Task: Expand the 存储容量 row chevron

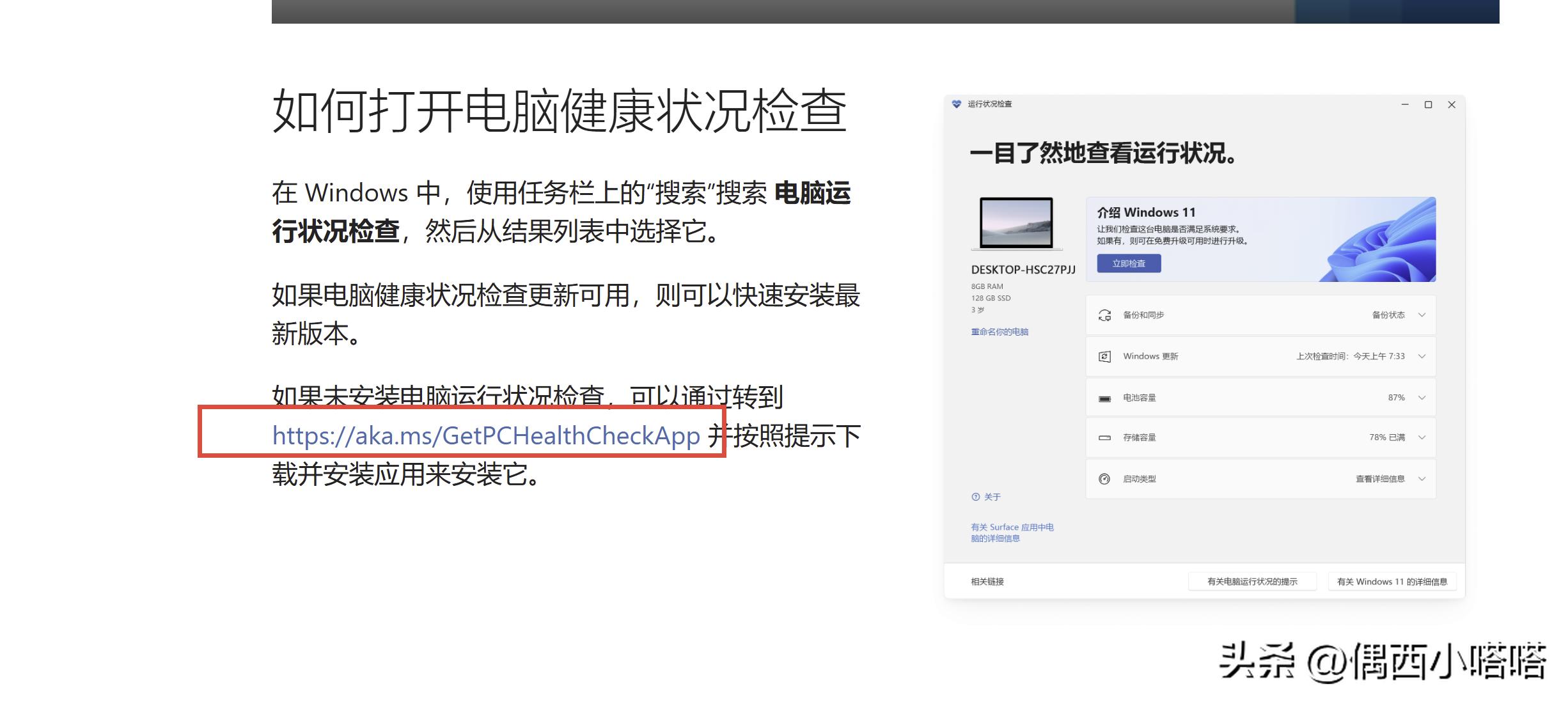Action: click(1422, 437)
